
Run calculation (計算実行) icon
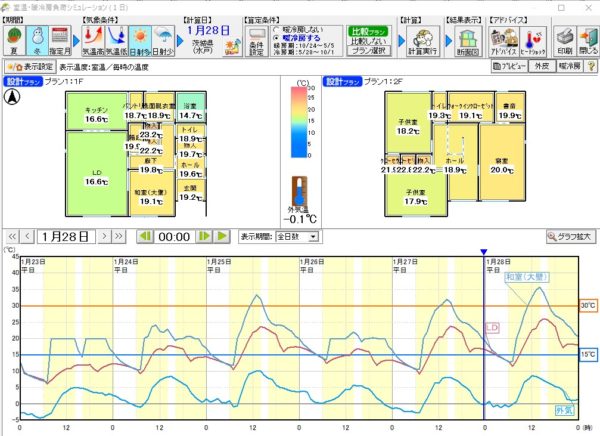[422, 42]
